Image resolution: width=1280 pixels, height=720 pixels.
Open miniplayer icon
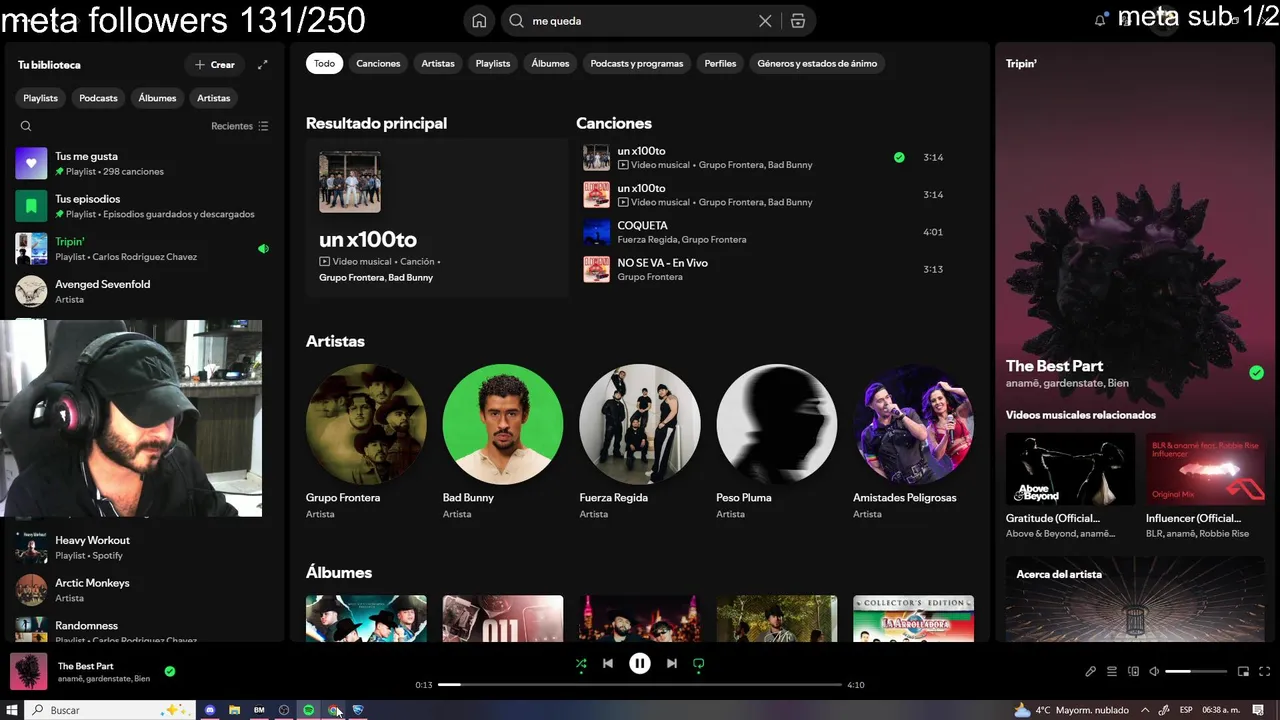pyautogui.click(x=1244, y=671)
